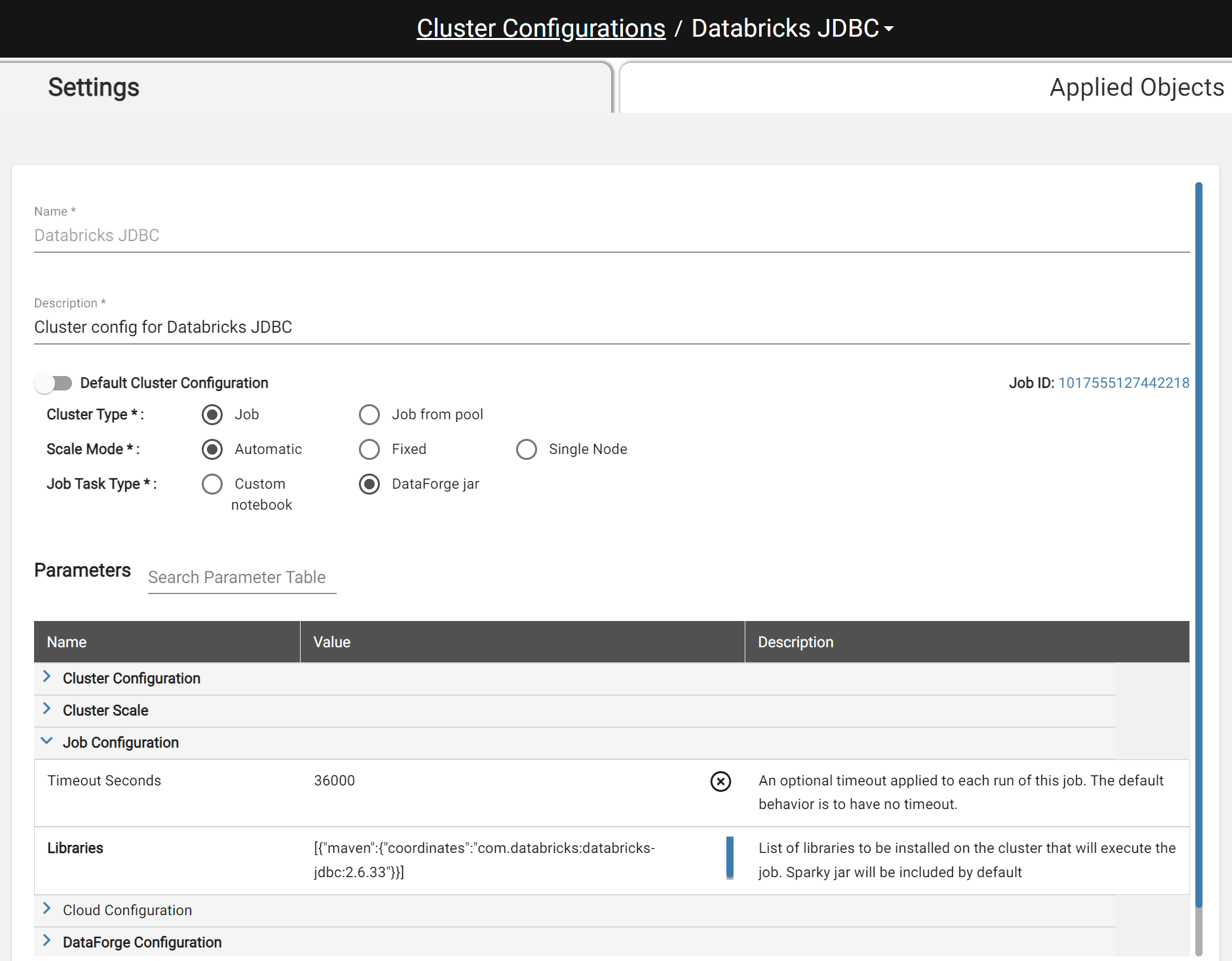Select Single Node scale mode
1232x961 pixels.
tap(527, 449)
